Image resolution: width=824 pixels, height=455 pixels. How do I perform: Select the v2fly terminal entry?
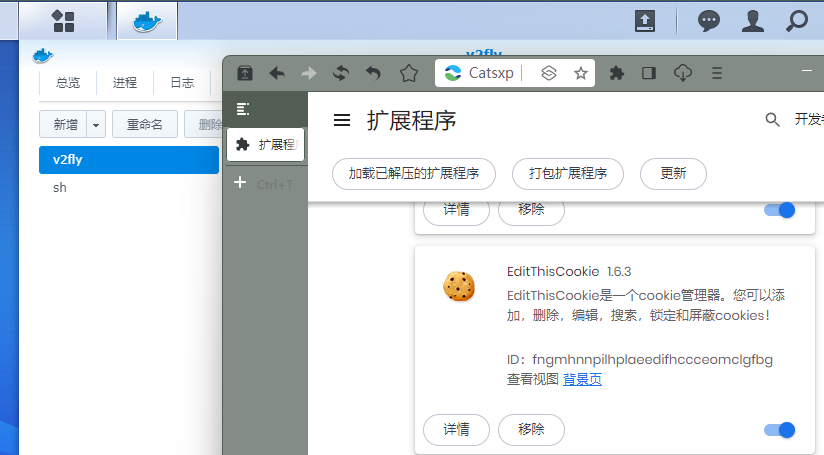[129, 160]
